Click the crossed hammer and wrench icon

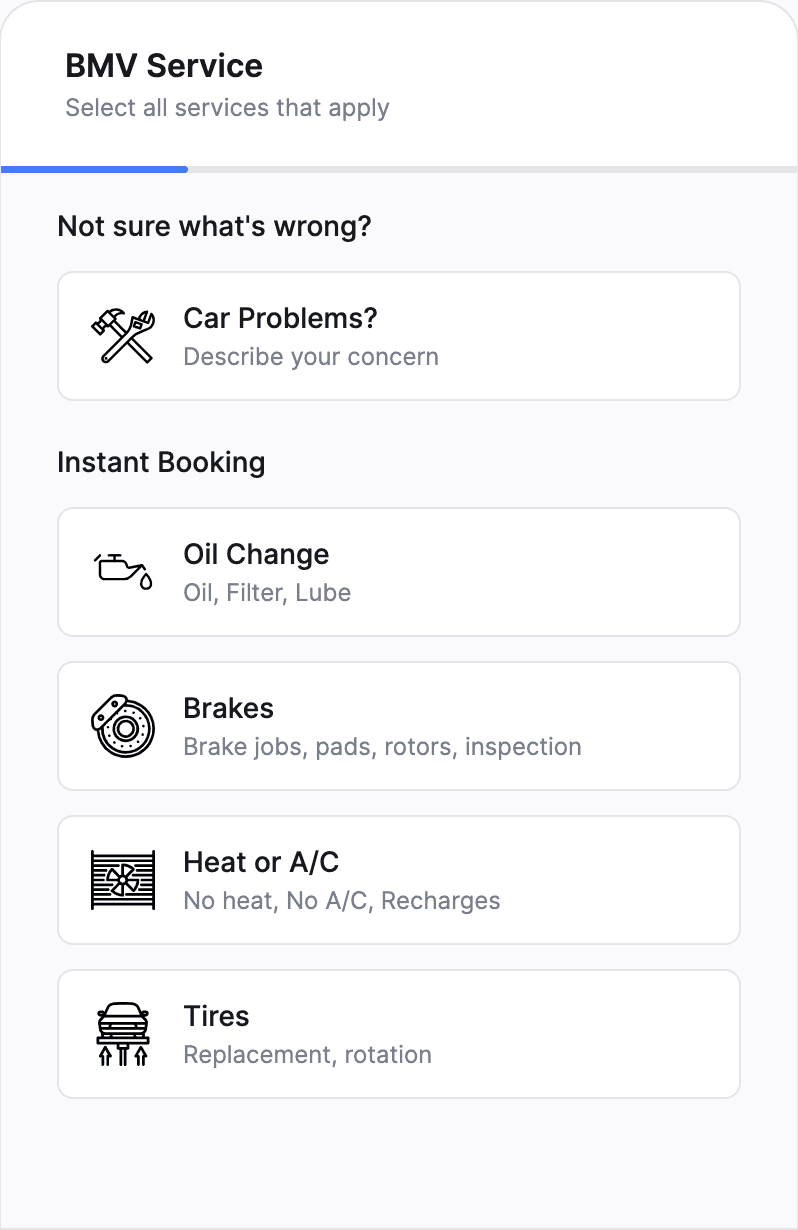pyautogui.click(x=123, y=336)
